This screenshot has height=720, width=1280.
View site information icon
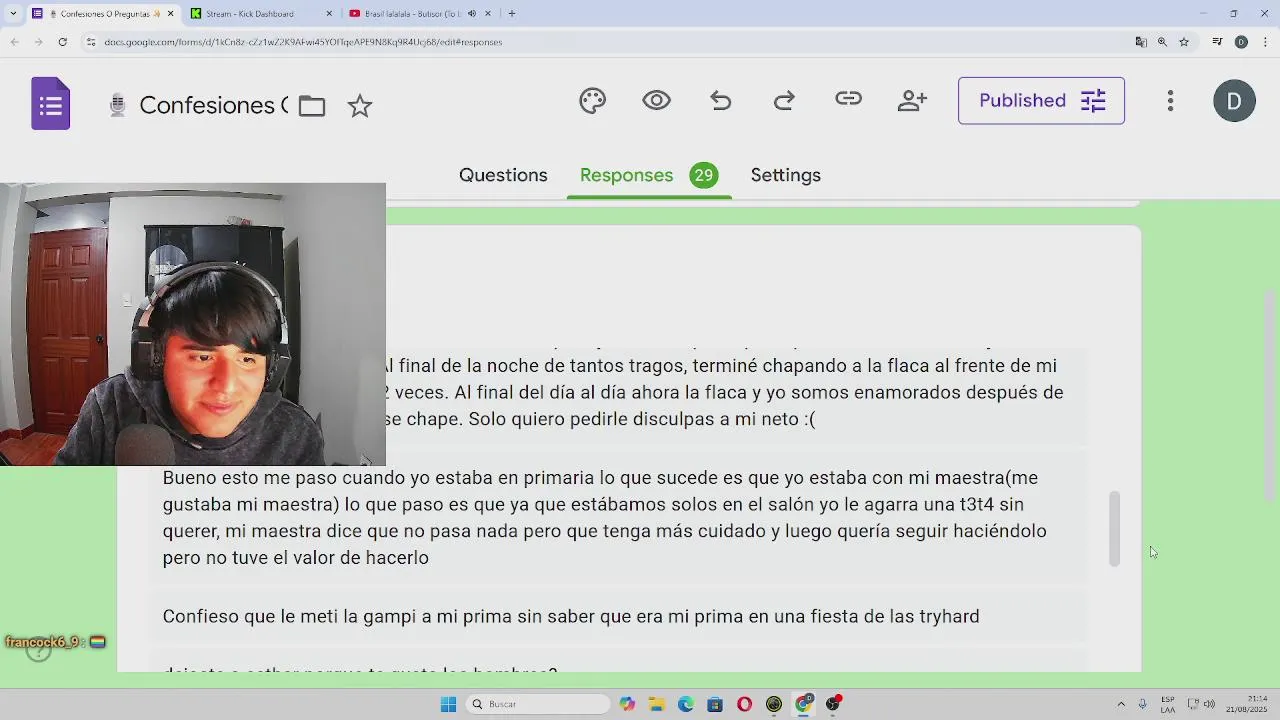[x=90, y=42]
